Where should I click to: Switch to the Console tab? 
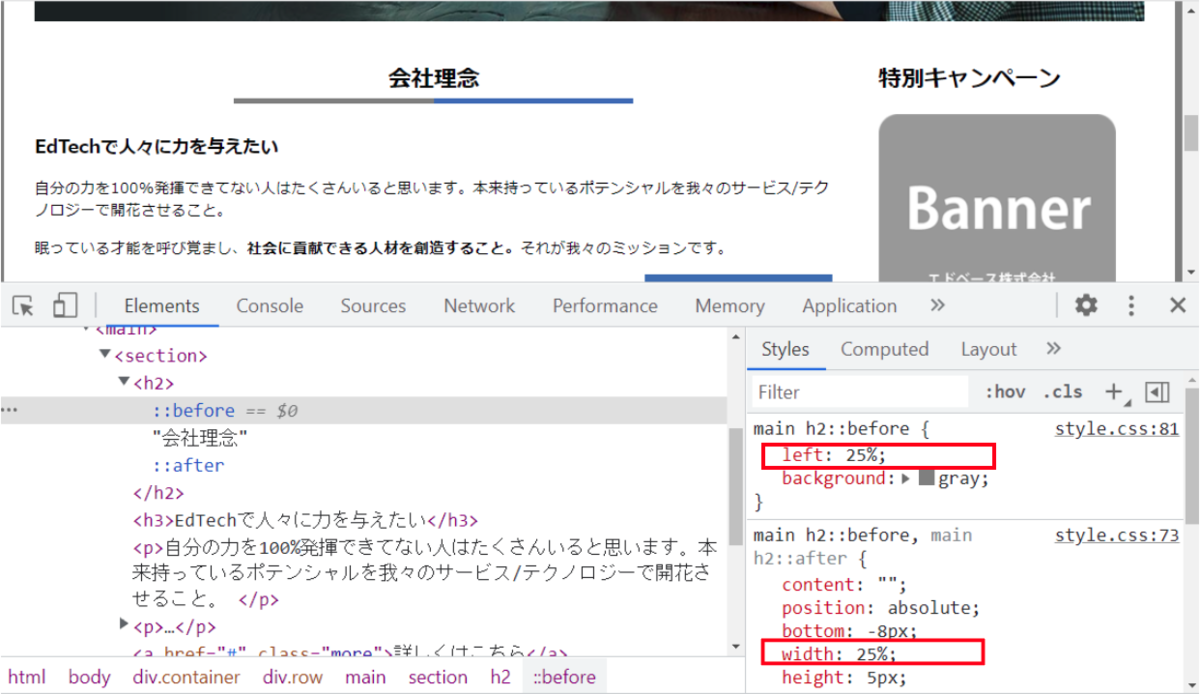click(x=270, y=306)
